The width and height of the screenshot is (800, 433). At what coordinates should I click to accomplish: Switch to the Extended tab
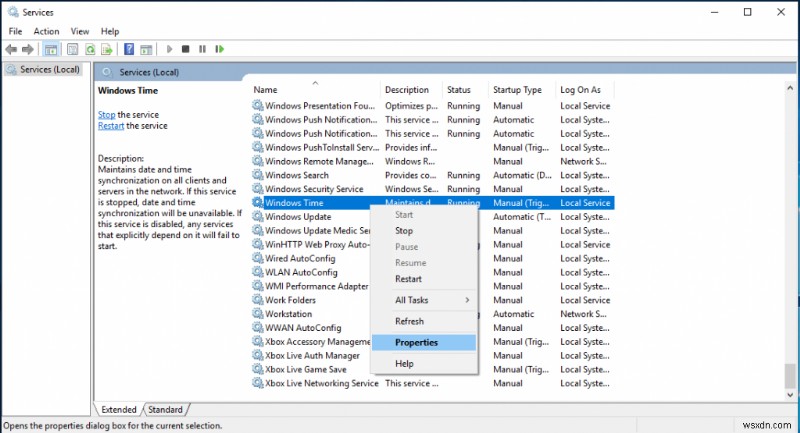pos(119,410)
